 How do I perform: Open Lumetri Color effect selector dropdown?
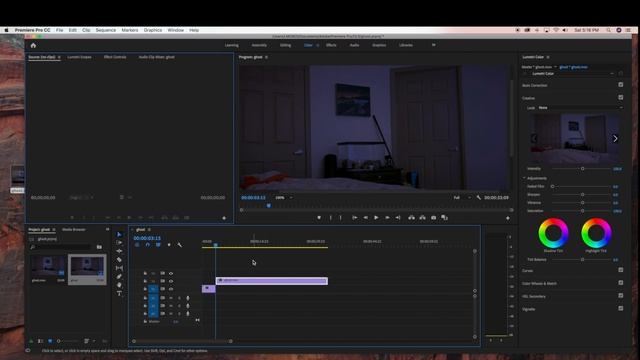tap(612, 74)
